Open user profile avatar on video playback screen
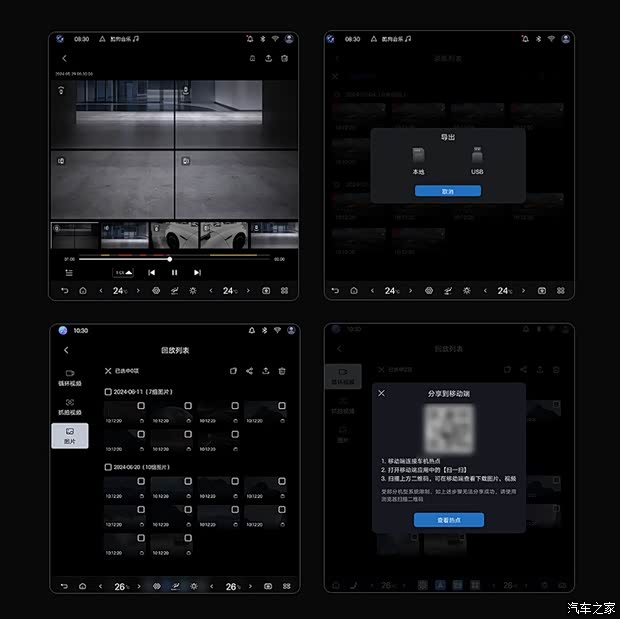The image size is (620, 619). click(x=289, y=39)
